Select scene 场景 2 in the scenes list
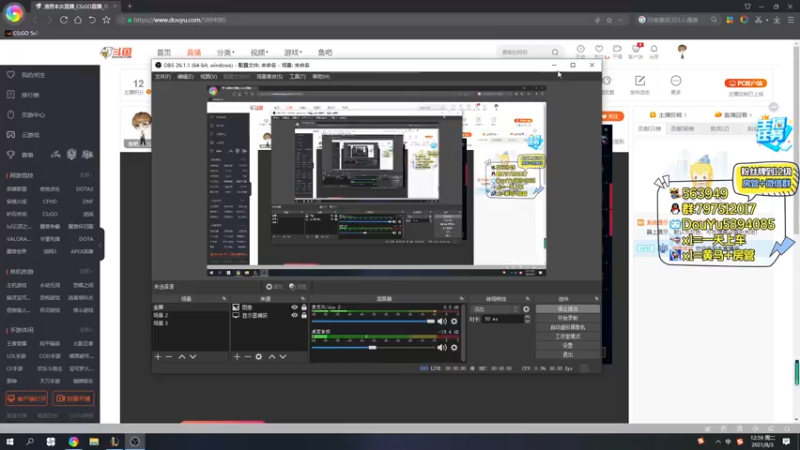The image size is (800, 450). tap(190, 315)
